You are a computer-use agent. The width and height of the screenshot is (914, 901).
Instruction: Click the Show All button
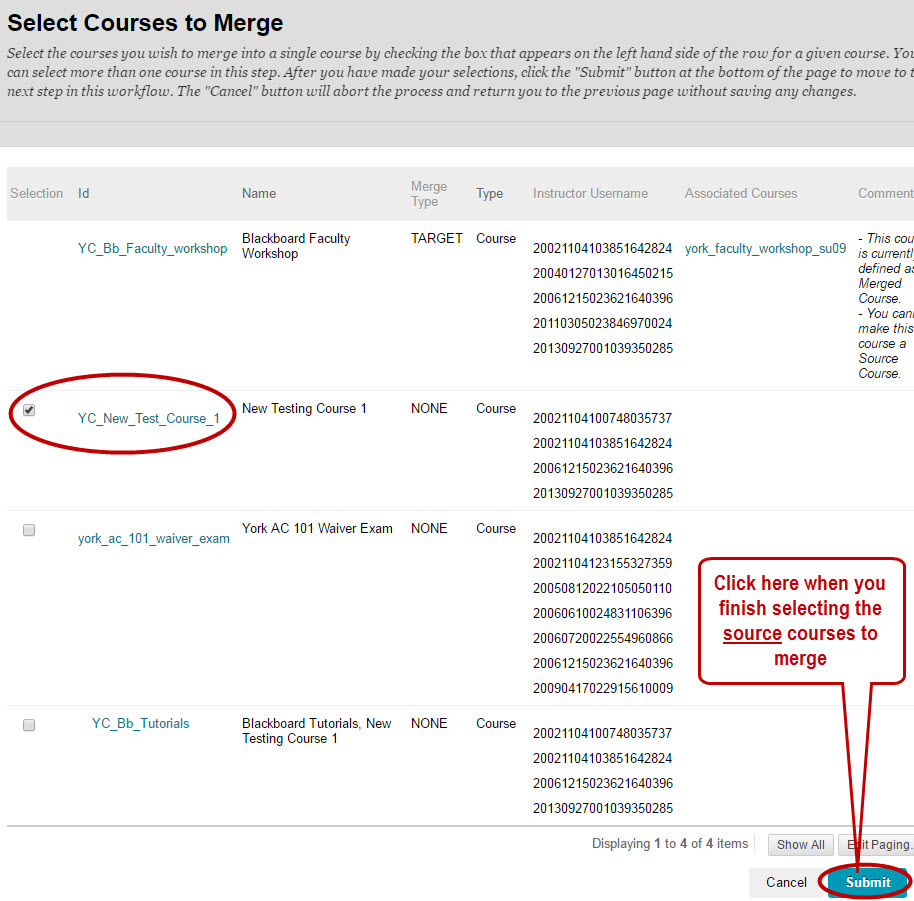[800, 844]
